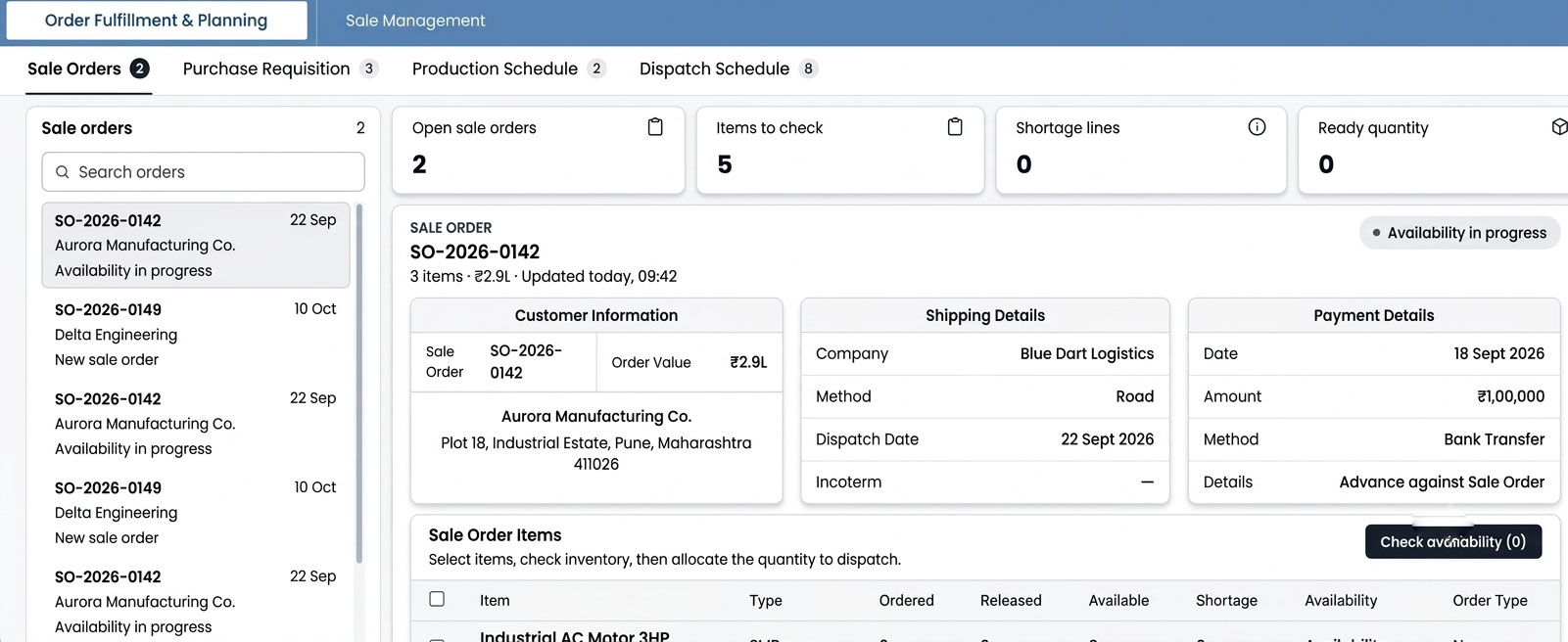Click the Released column header

[x=1011, y=601]
